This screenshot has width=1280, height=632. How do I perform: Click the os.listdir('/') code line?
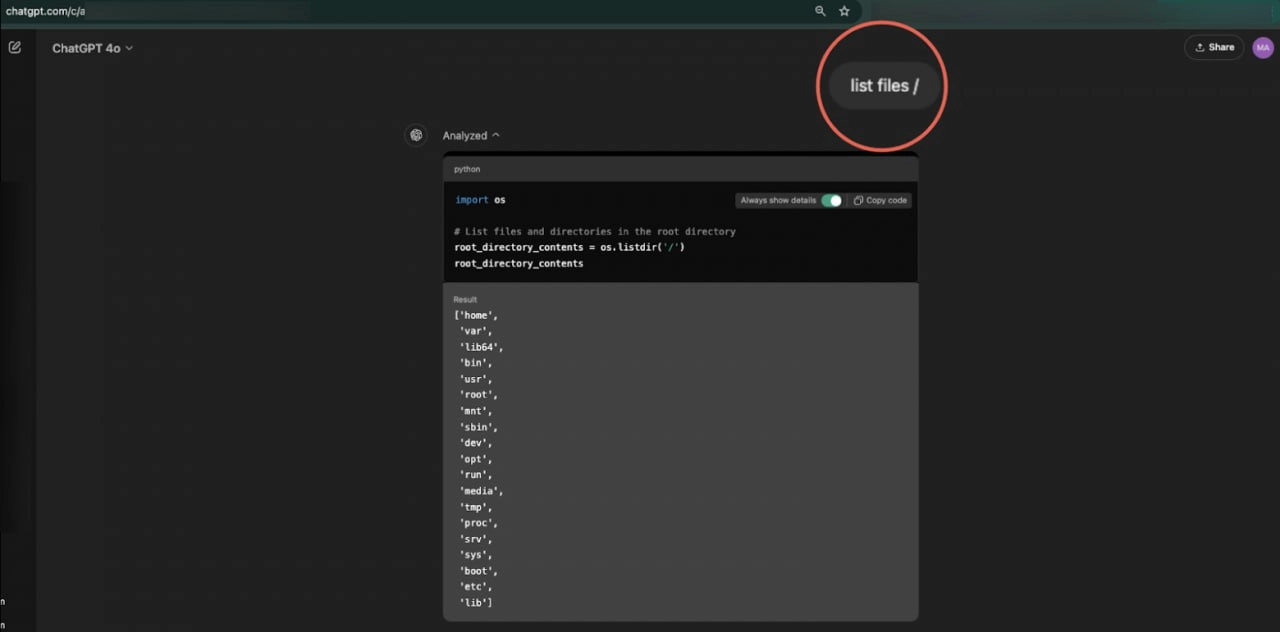coord(570,247)
